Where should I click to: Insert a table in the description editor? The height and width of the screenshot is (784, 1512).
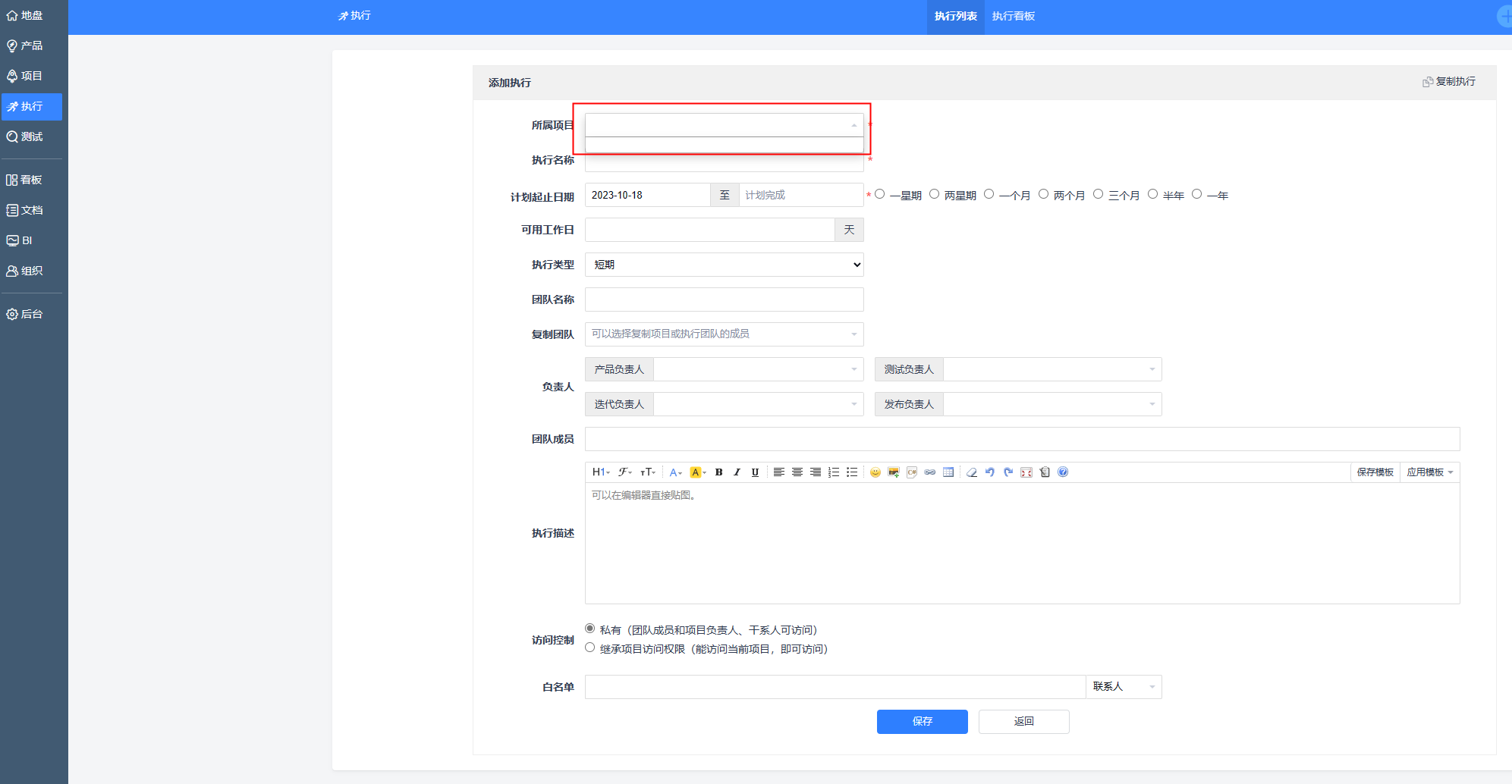click(948, 472)
